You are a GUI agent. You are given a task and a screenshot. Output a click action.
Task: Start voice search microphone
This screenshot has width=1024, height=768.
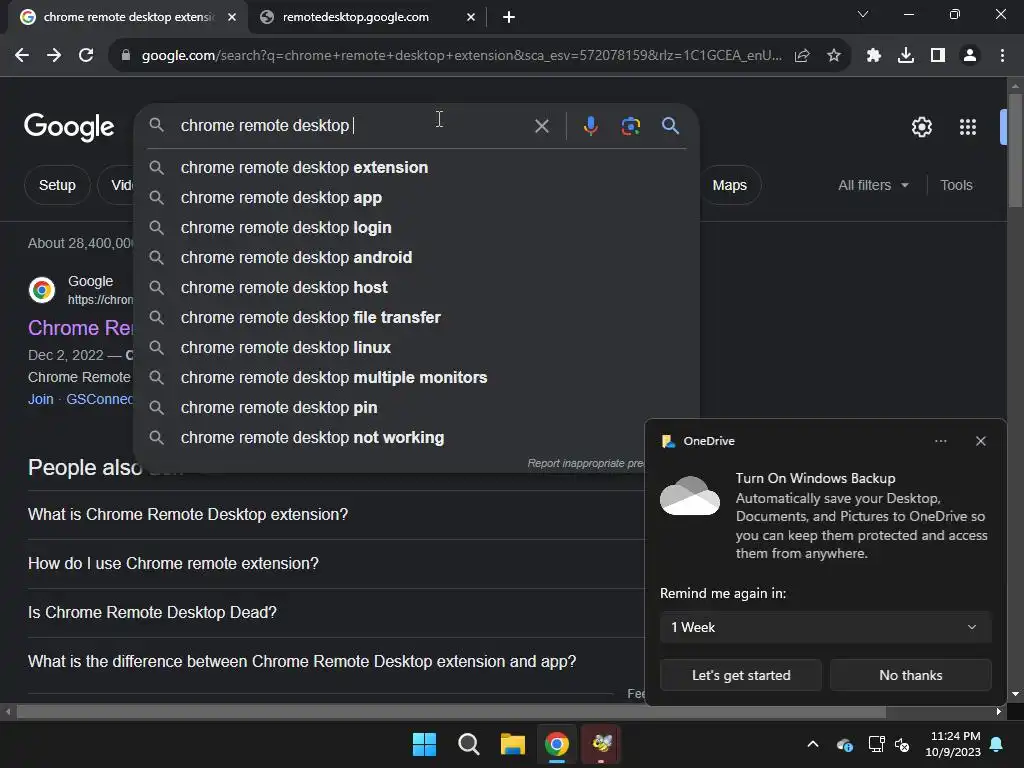[590, 126]
